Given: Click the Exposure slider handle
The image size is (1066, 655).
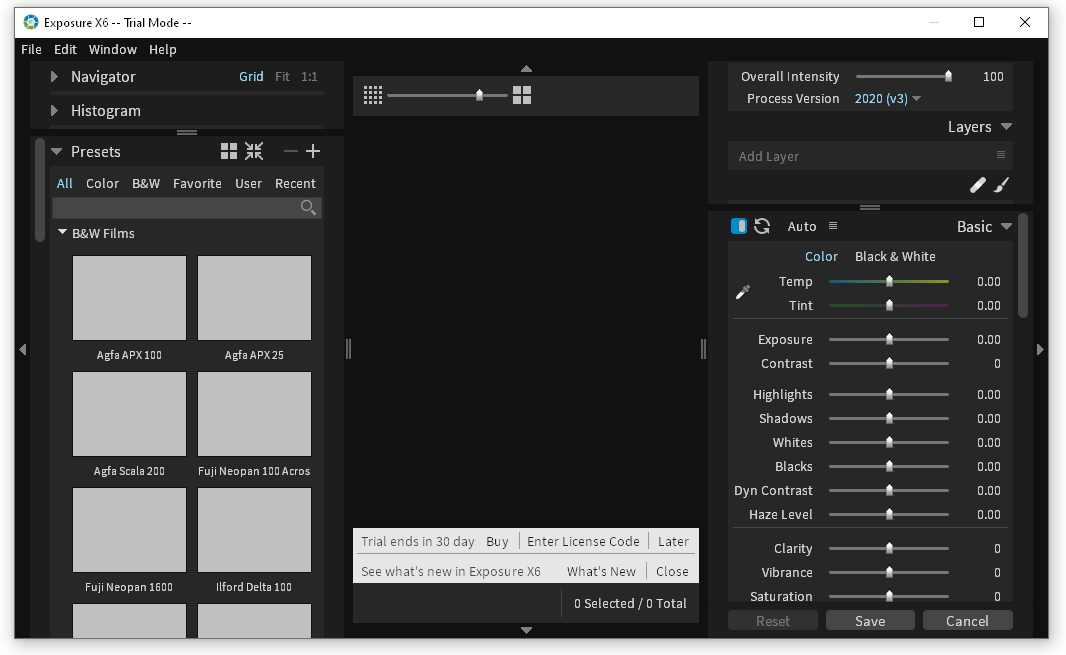Looking at the screenshot, I should pos(889,339).
